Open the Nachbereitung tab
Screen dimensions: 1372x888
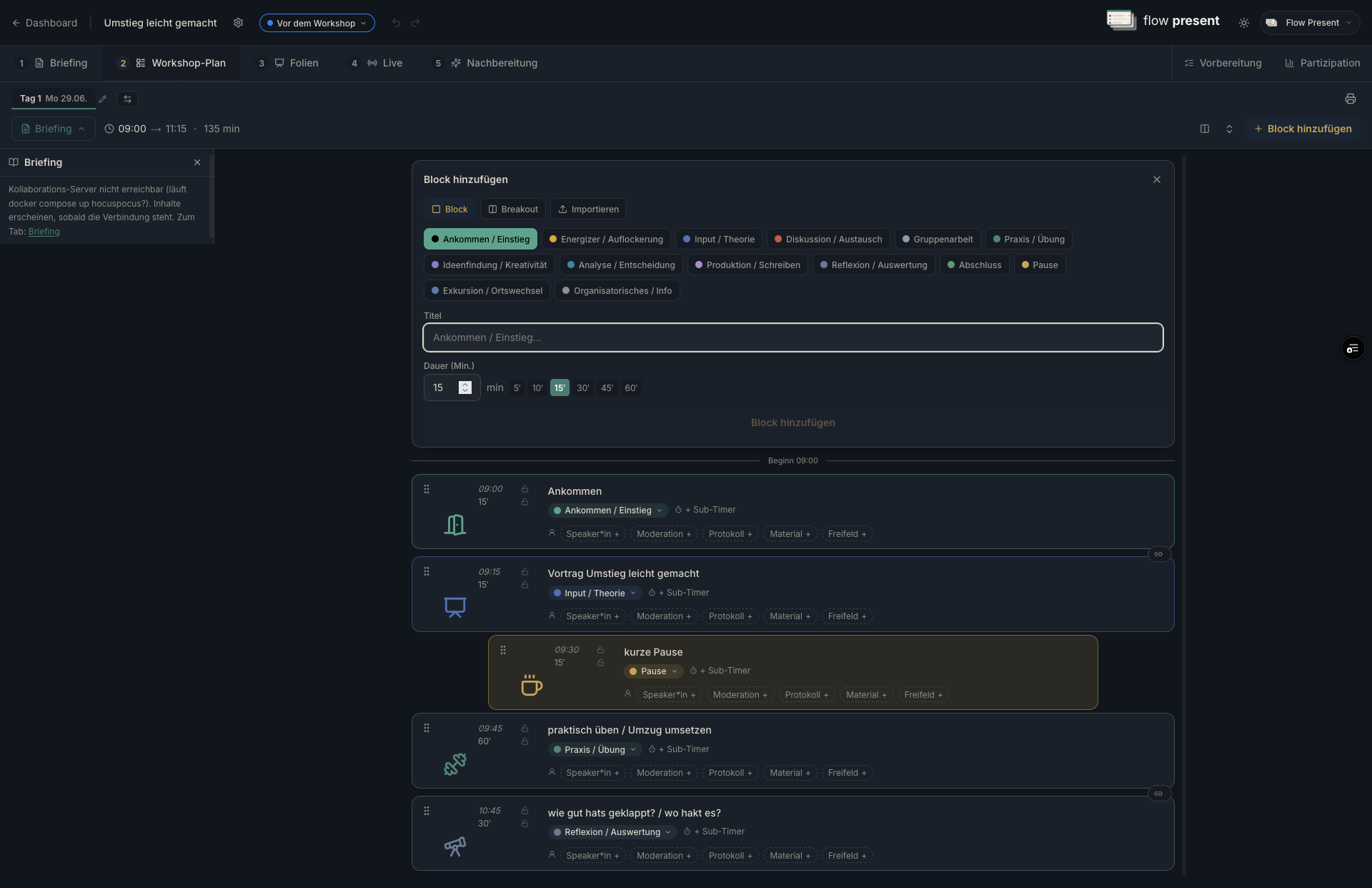[493, 63]
